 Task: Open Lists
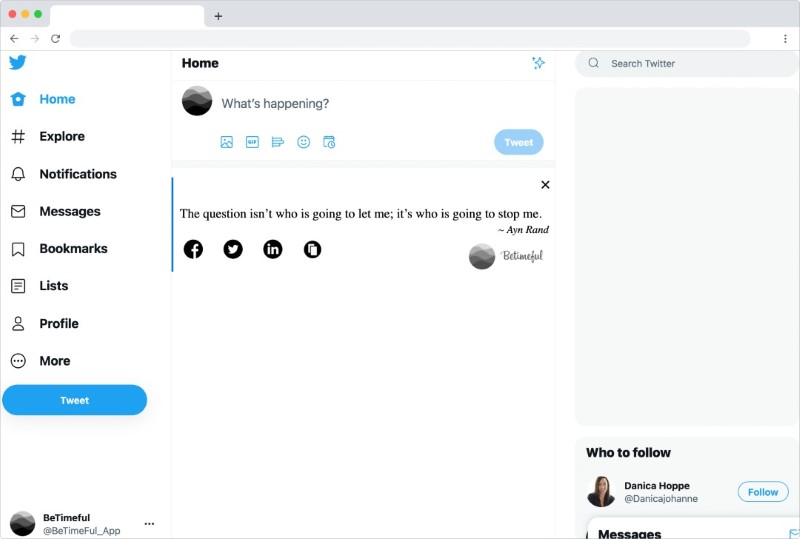point(40,286)
